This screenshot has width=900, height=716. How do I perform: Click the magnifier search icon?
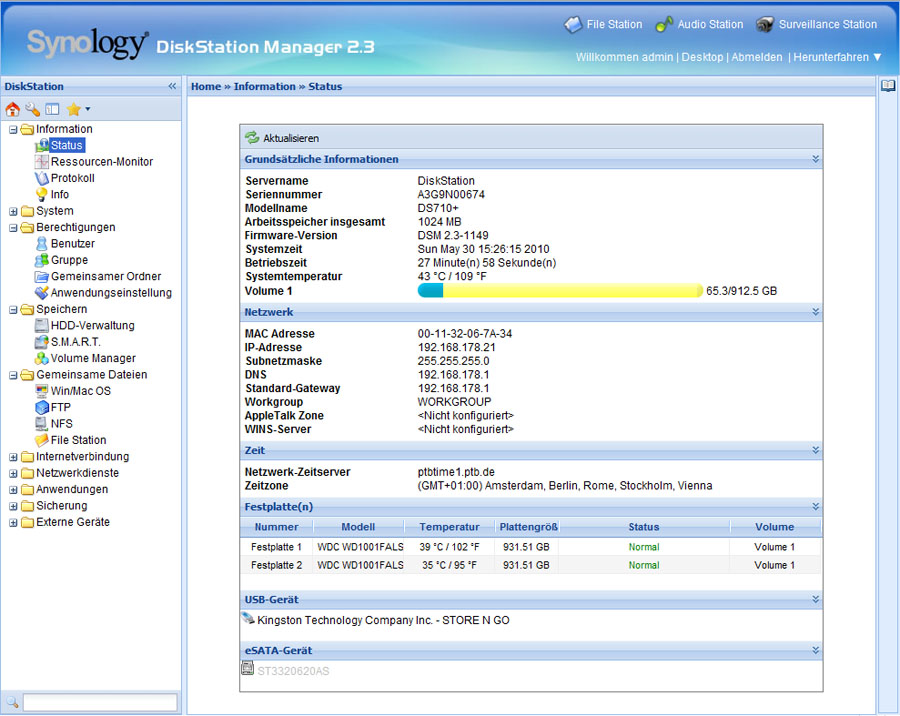coord(13,702)
